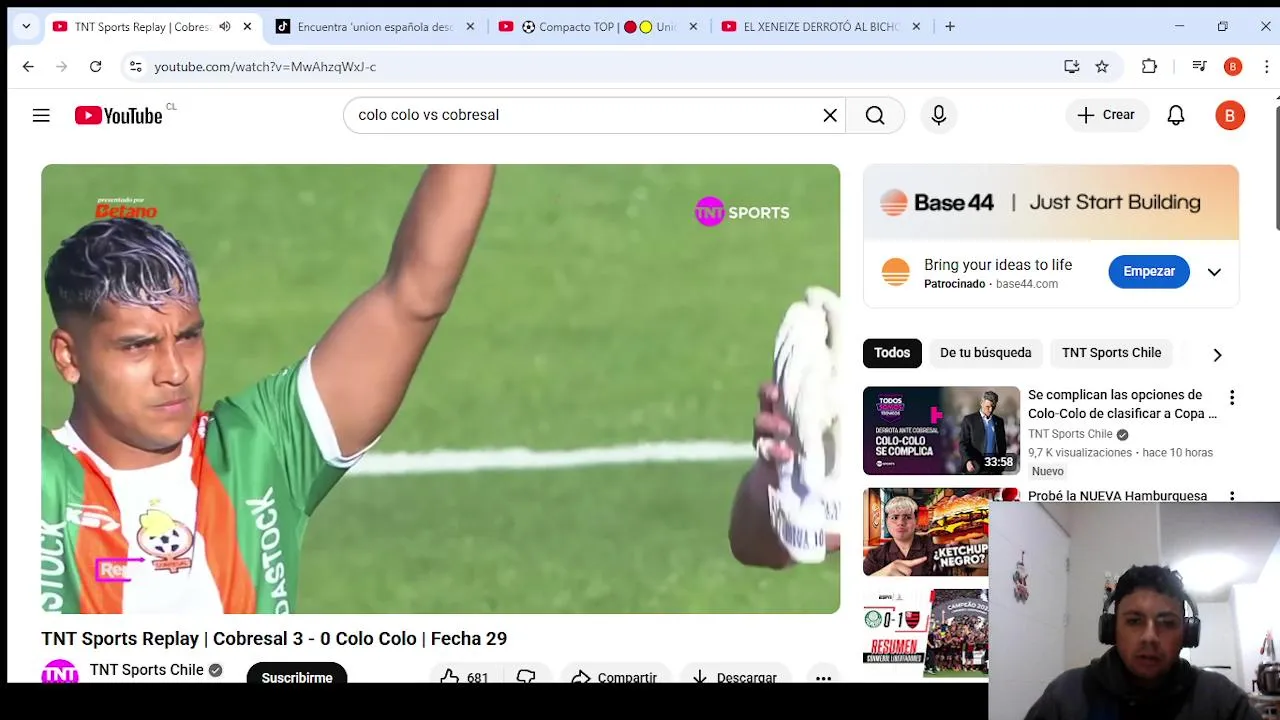Open the Resumen Libertadores video thumbnail
The height and width of the screenshot is (720, 1280).
point(925,632)
